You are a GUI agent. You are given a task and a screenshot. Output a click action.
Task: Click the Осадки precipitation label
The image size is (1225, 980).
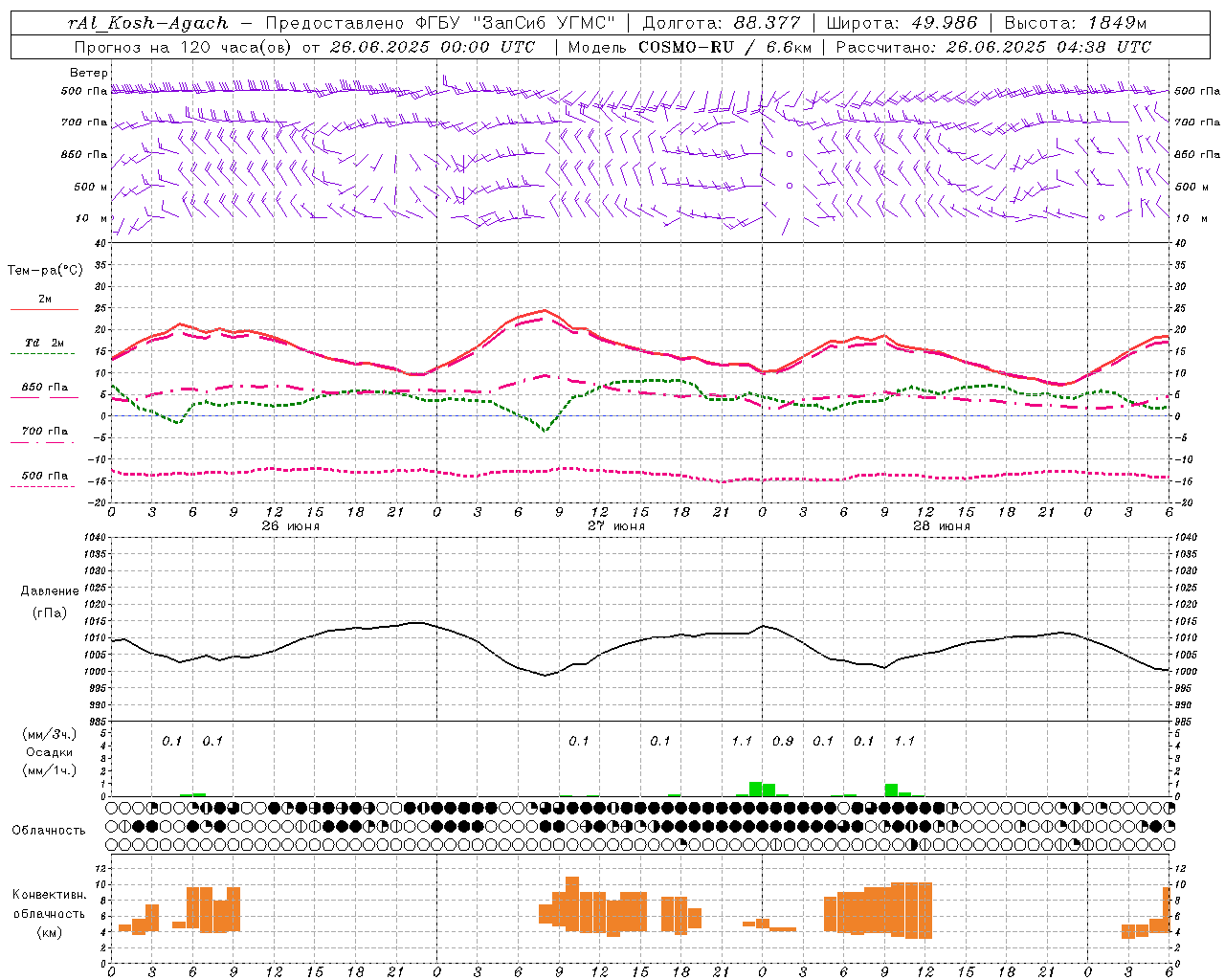(x=49, y=752)
